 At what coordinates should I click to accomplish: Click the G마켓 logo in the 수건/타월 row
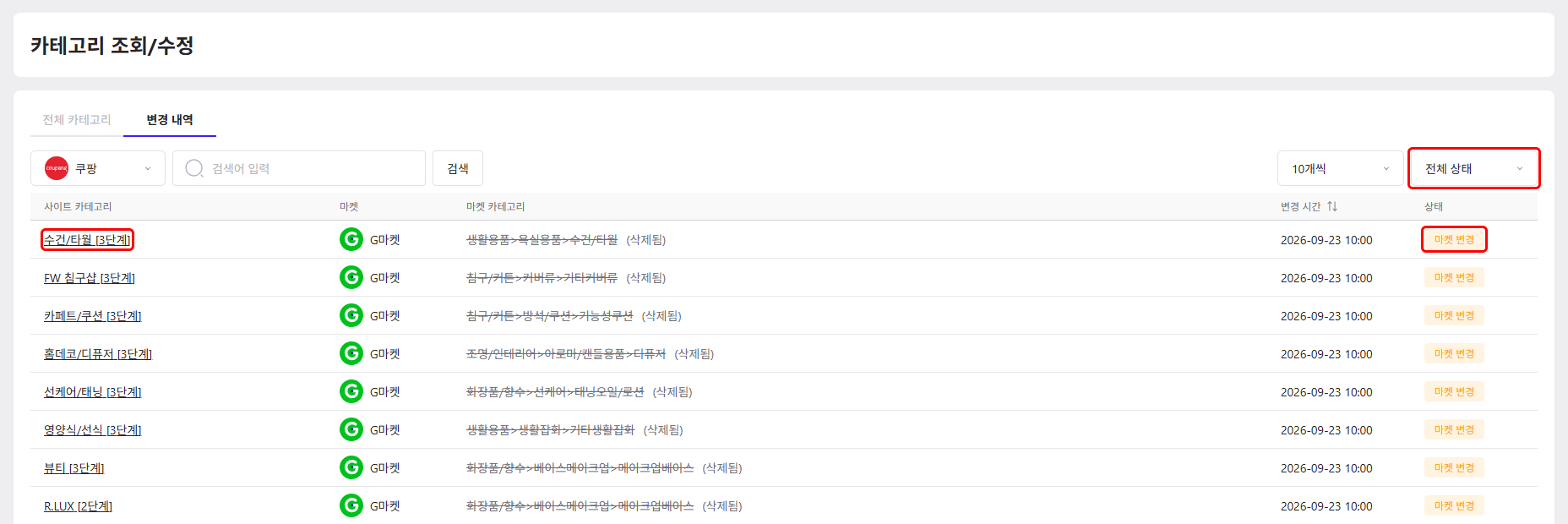tap(351, 239)
